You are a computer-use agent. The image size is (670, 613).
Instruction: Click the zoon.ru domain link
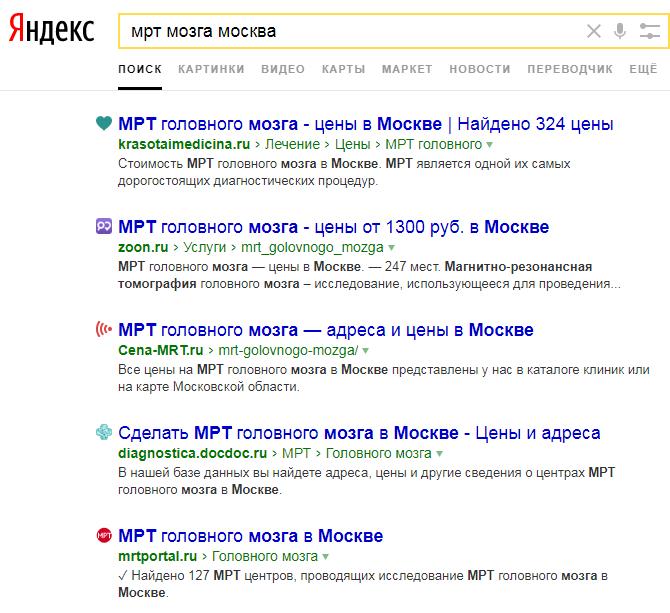(143, 247)
